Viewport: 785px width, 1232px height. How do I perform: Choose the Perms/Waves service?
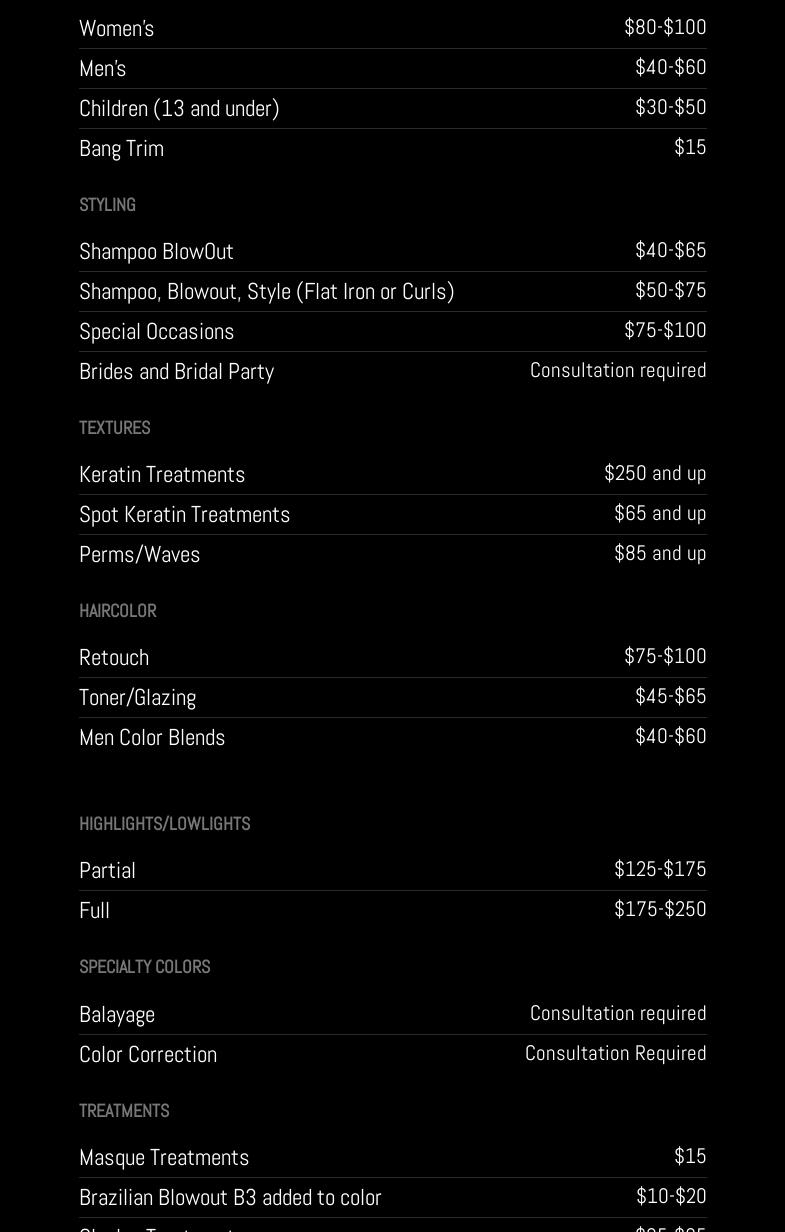[139, 554]
